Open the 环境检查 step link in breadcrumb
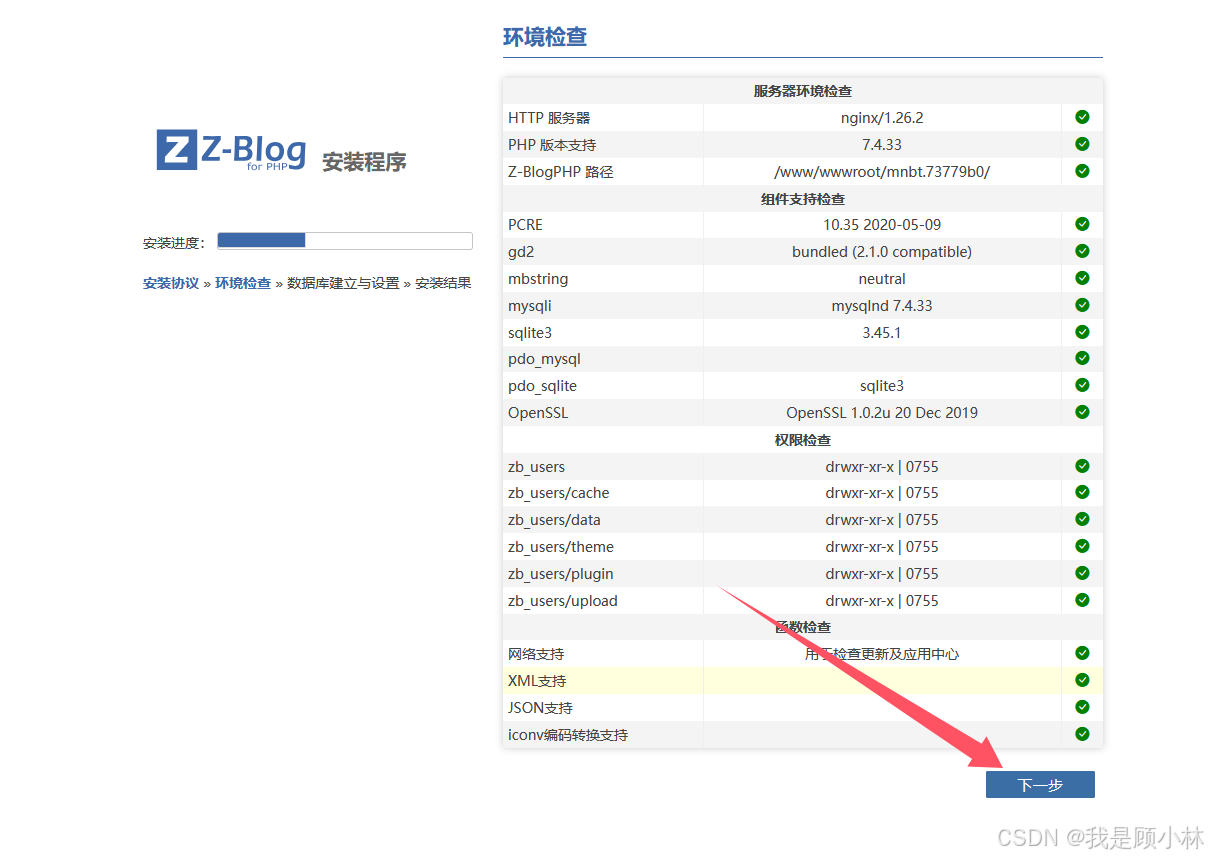Viewport: 1208px width, 857px height. point(243,283)
